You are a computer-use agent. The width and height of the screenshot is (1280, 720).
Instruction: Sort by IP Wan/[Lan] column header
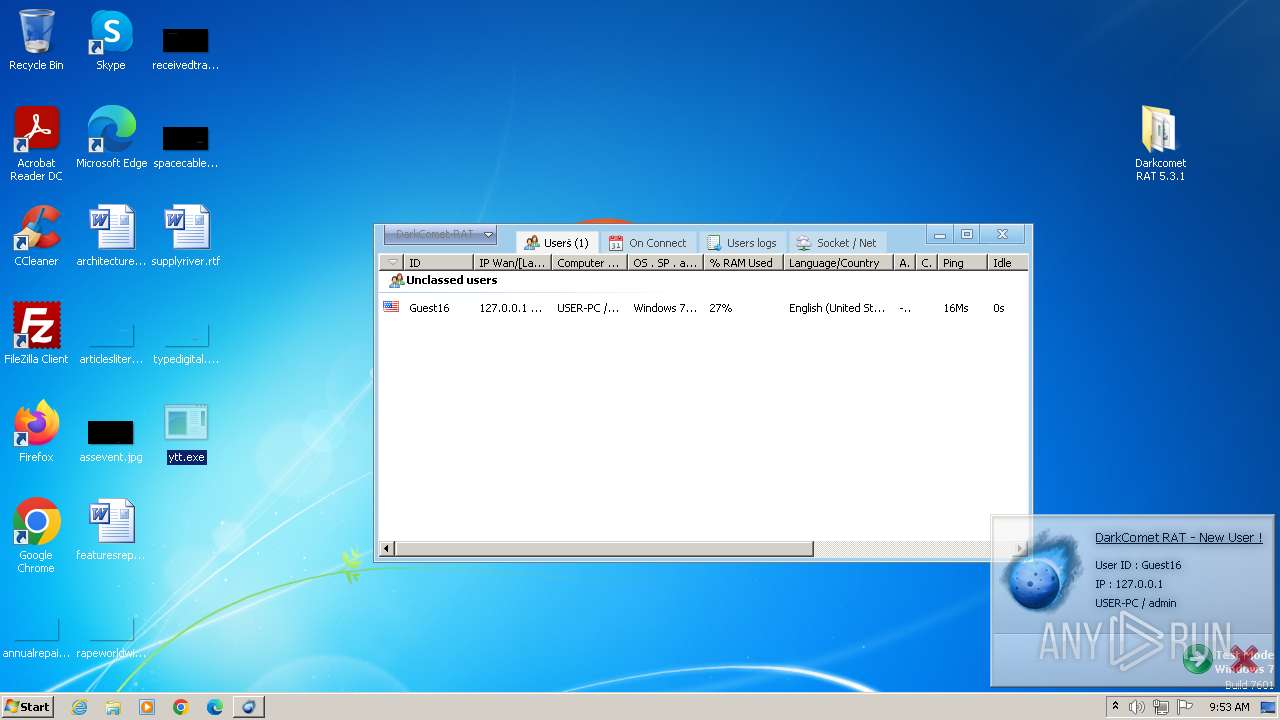512,263
